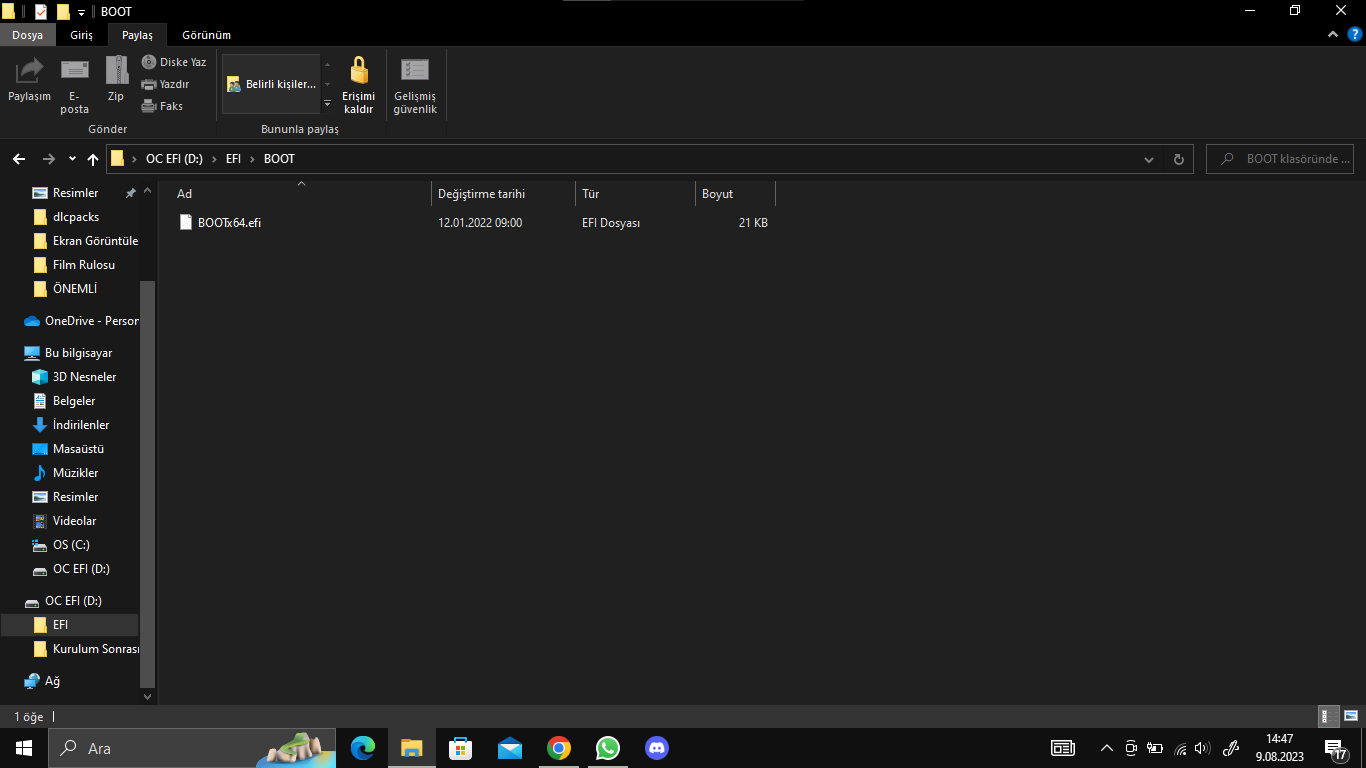
Task: Open Gelişmiş güvenlik settings
Action: point(415,84)
